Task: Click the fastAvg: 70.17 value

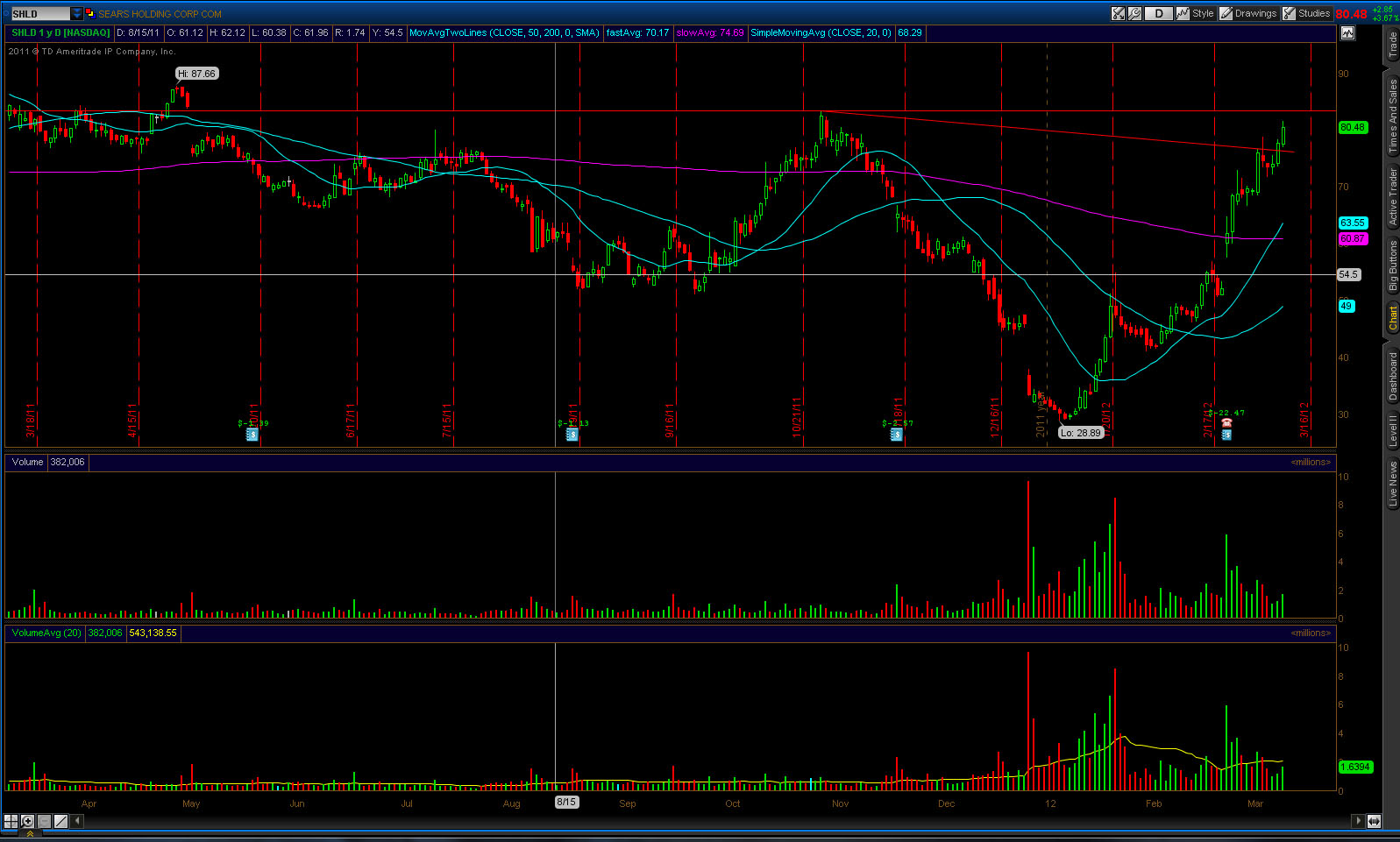Action: [637, 32]
